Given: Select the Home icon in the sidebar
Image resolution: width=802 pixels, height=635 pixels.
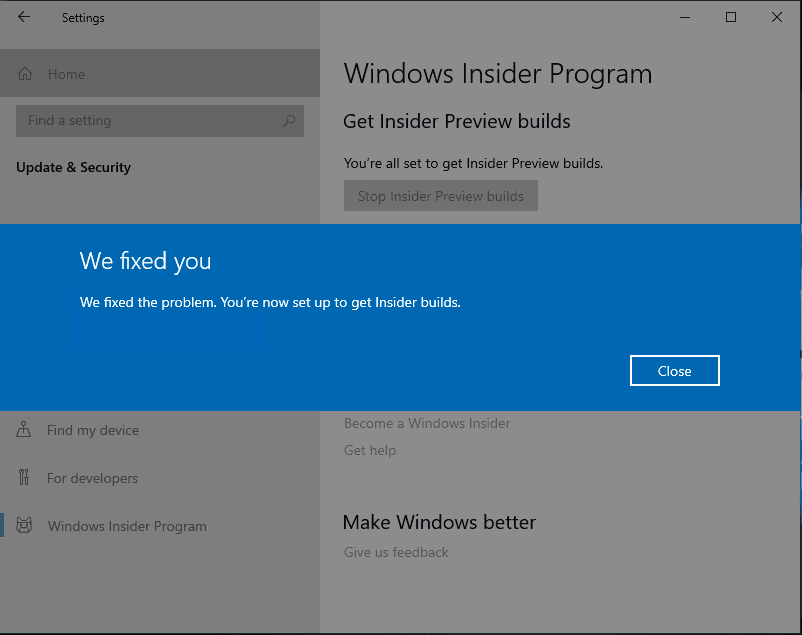Looking at the screenshot, I should click(24, 74).
